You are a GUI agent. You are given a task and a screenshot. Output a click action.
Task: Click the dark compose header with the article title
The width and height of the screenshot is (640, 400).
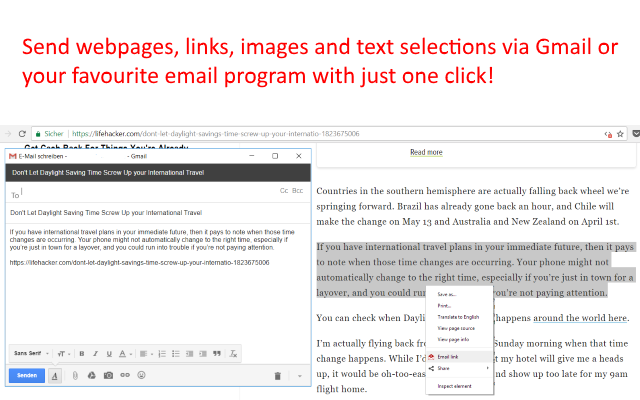158,173
